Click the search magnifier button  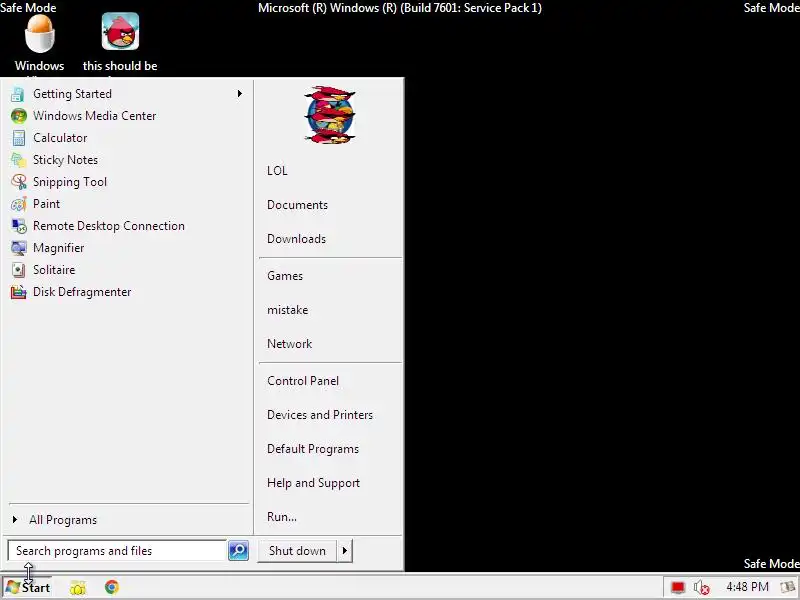(x=238, y=551)
